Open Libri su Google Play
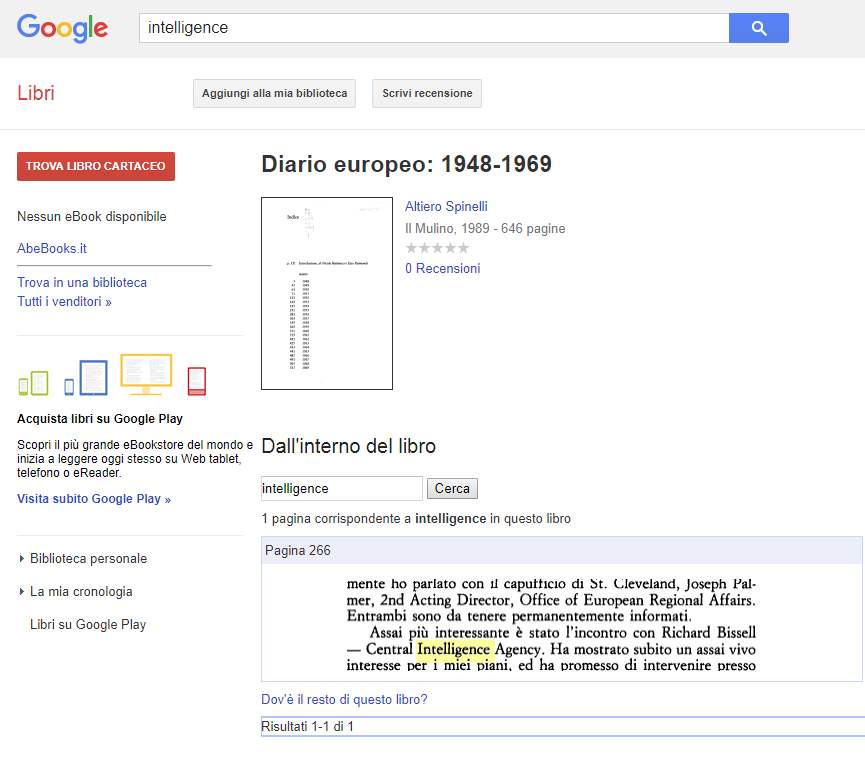The width and height of the screenshot is (865, 769). tap(88, 624)
